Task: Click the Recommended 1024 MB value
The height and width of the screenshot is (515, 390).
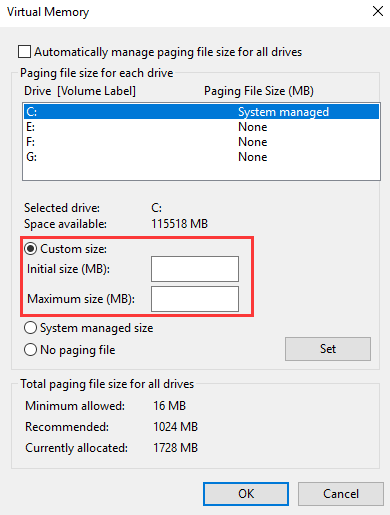Action: click(x=176, y=427)
